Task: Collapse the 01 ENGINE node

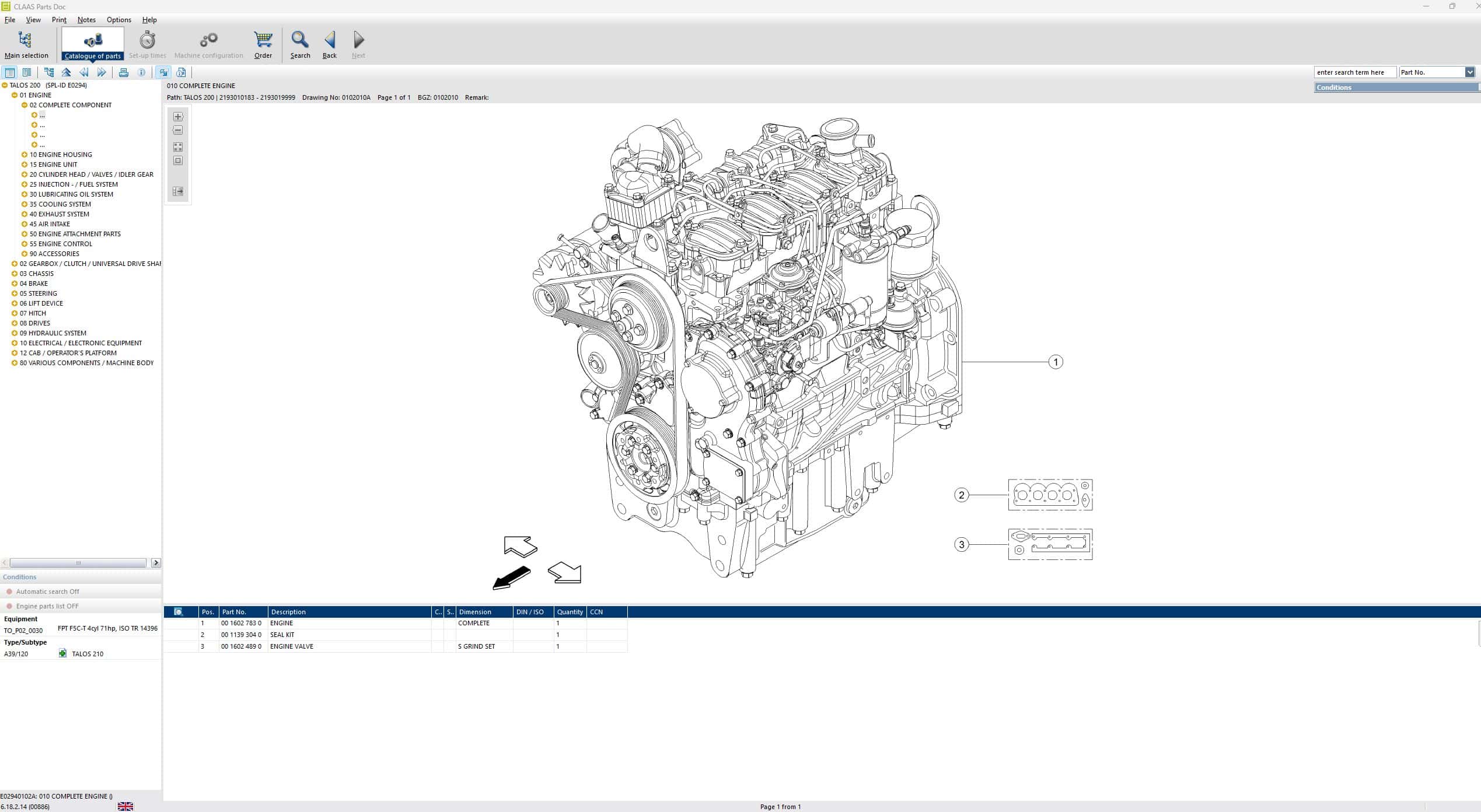Action: 15,95
